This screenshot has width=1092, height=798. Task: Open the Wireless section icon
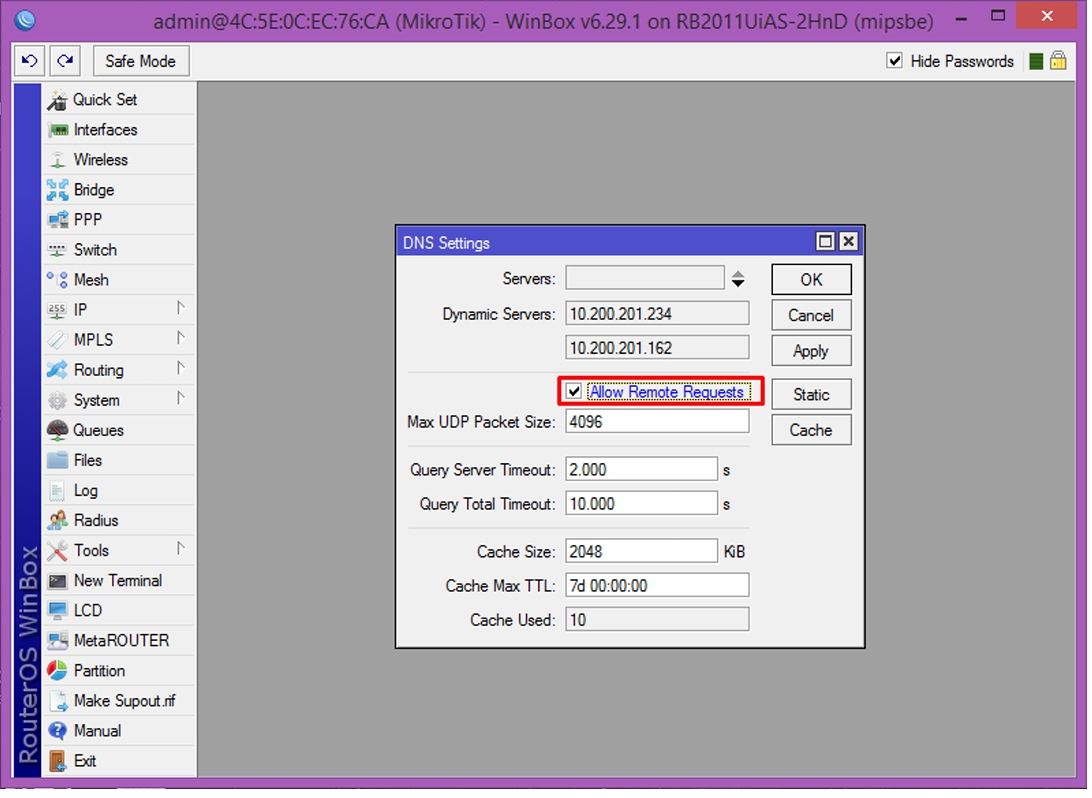click(x=57, y=160)
